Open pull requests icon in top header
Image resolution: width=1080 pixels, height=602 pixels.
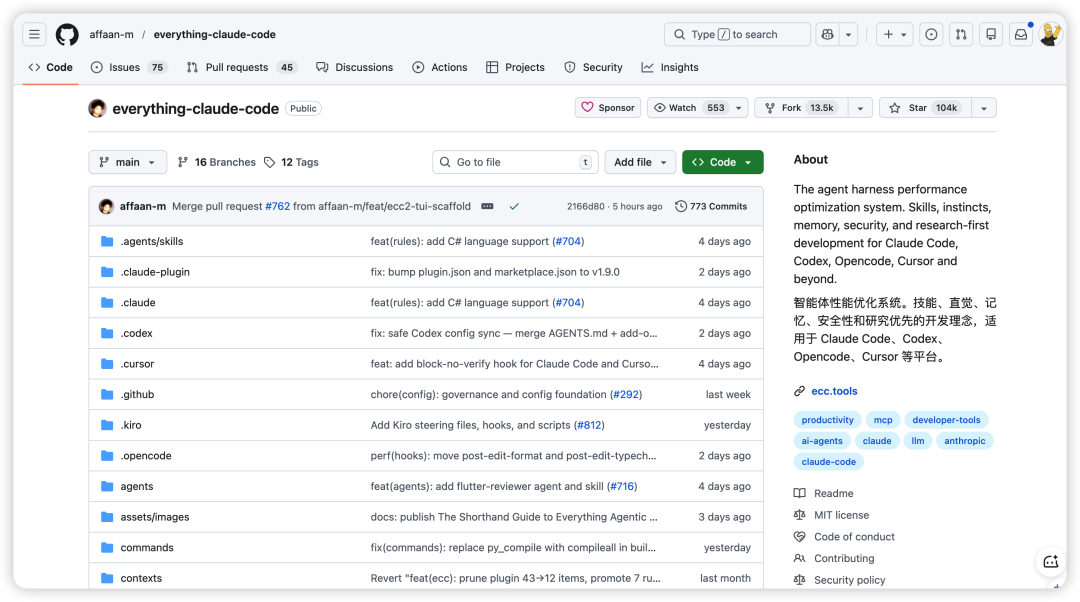961,34
